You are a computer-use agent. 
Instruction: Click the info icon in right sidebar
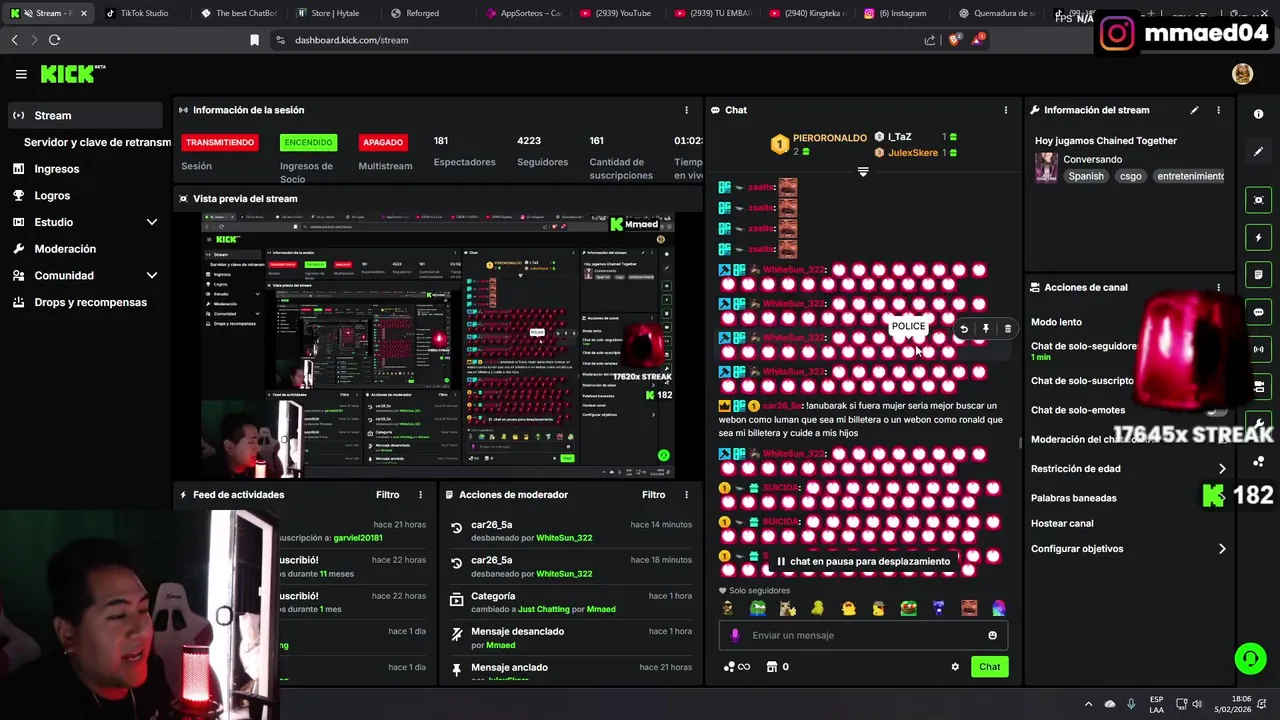(x=1259, y=114)
